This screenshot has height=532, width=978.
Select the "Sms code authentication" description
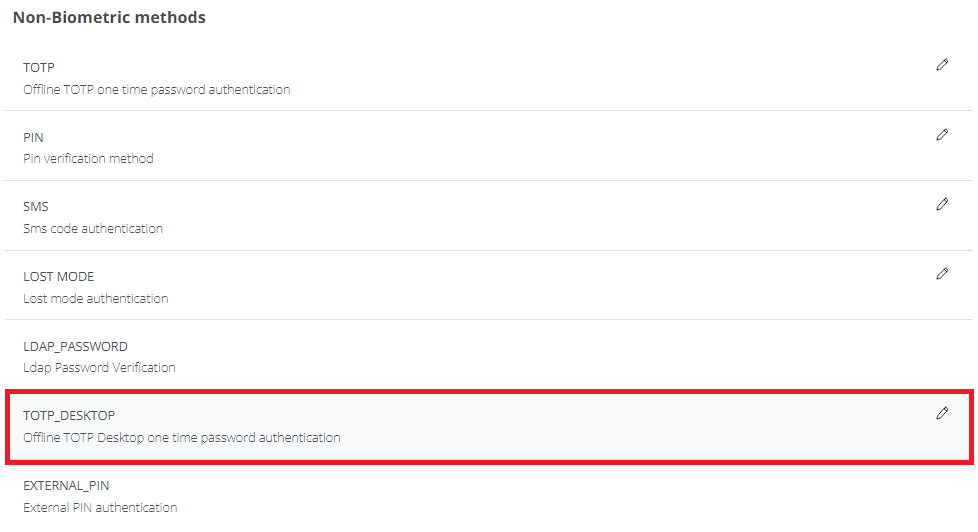point(93,229)
